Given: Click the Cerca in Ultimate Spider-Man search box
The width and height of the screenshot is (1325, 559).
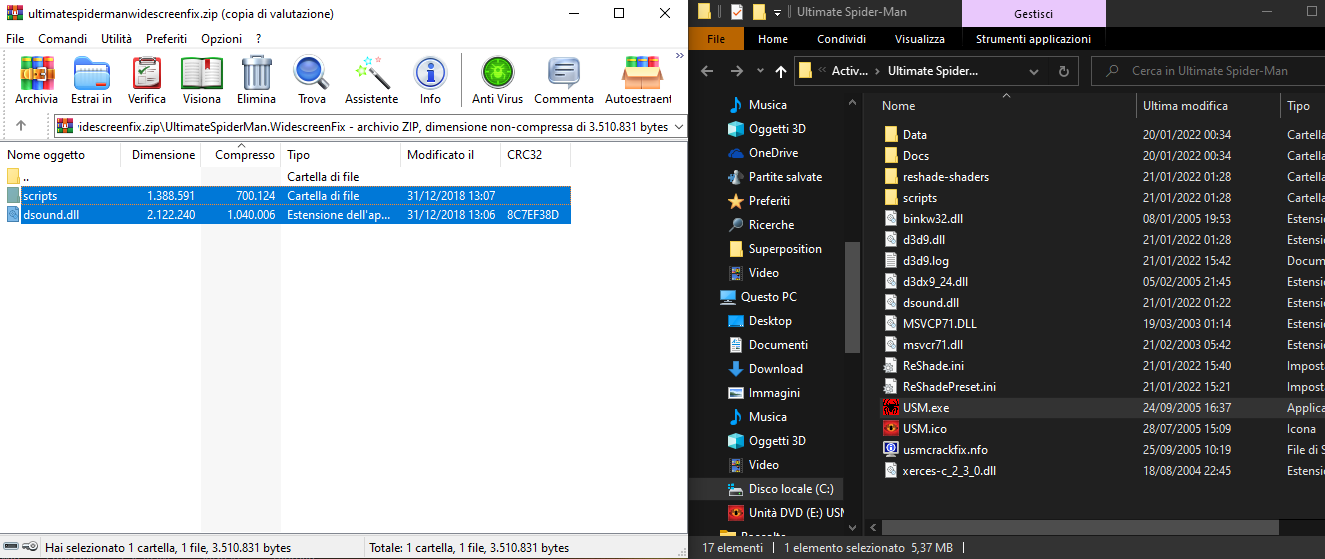Looking at the screenshot, I should point(1206,71).
